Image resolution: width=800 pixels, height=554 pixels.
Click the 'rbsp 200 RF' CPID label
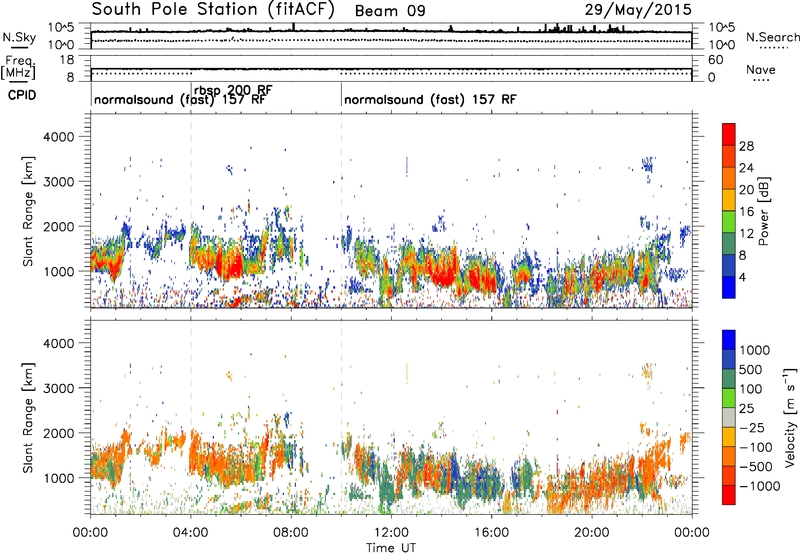pos(233,90)
